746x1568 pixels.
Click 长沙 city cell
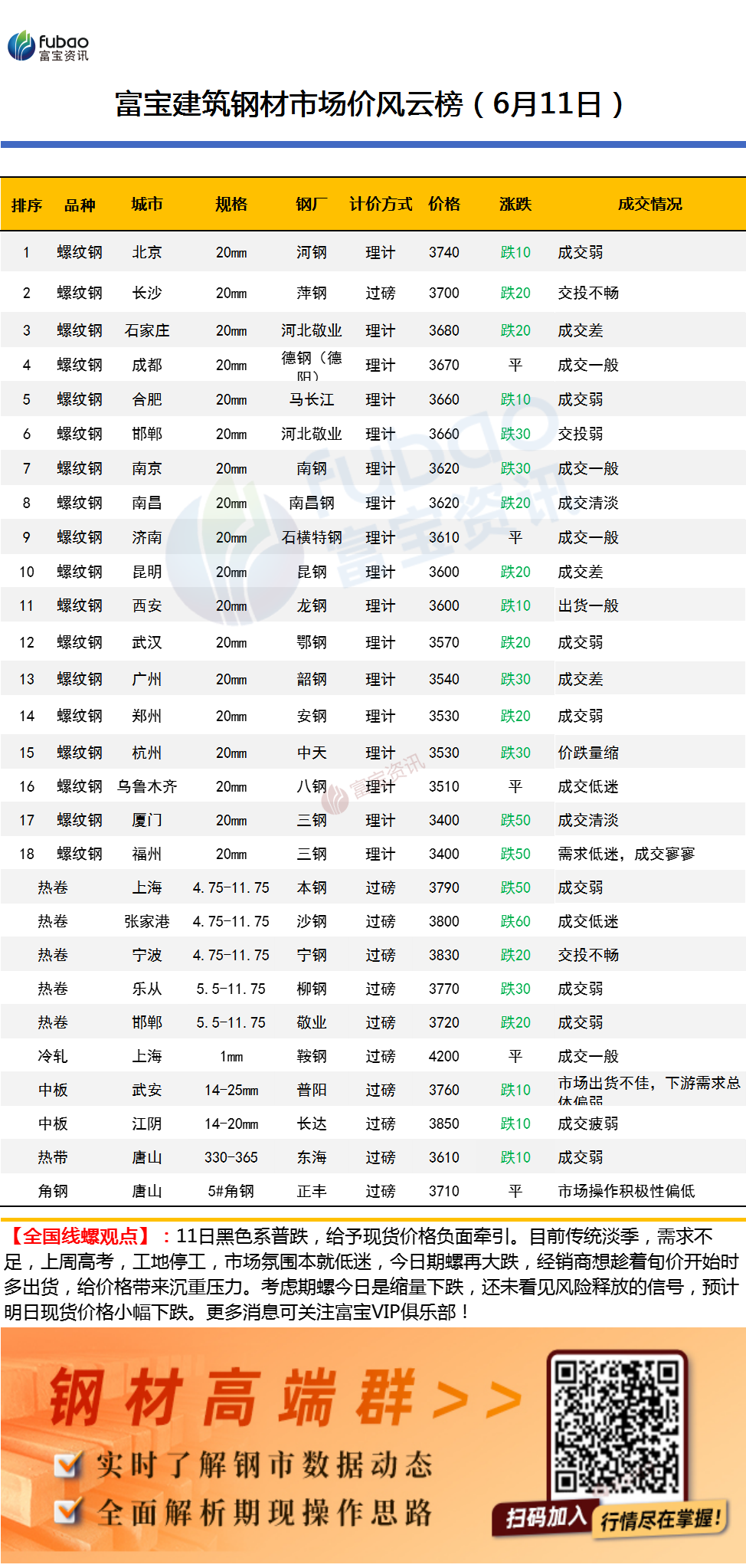147,293
